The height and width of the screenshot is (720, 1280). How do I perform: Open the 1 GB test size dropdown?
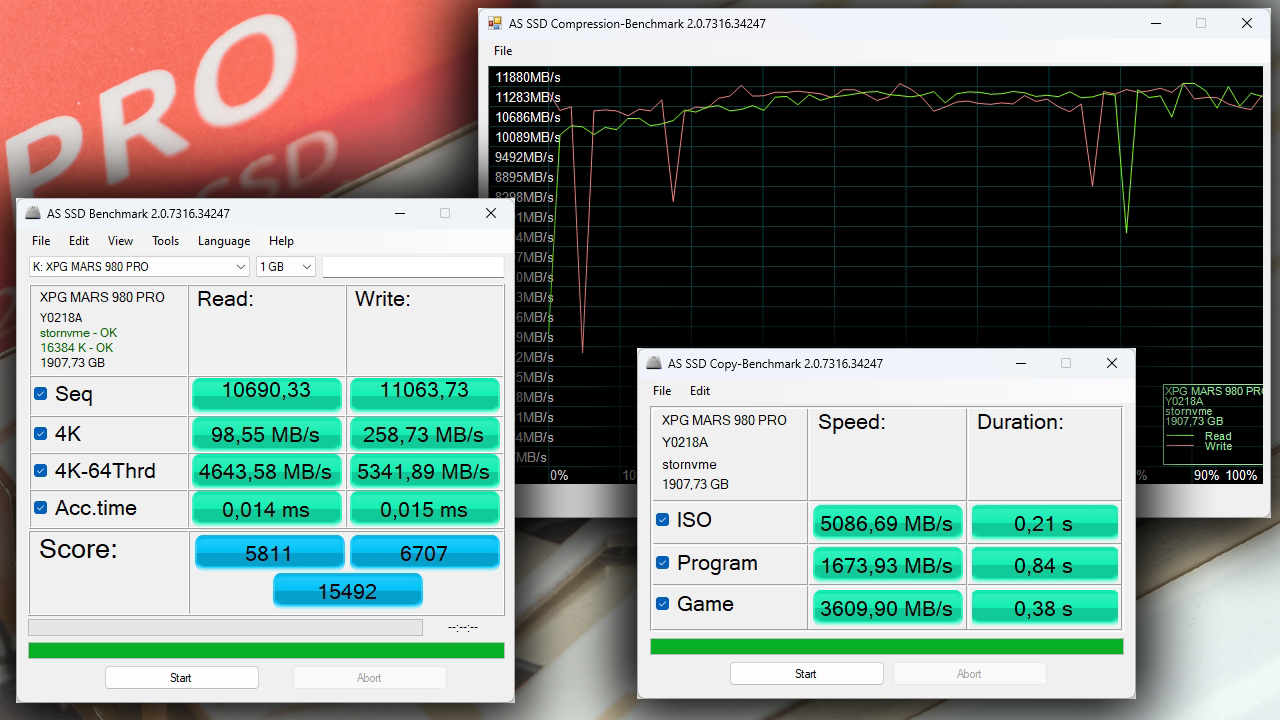[286, 267]
